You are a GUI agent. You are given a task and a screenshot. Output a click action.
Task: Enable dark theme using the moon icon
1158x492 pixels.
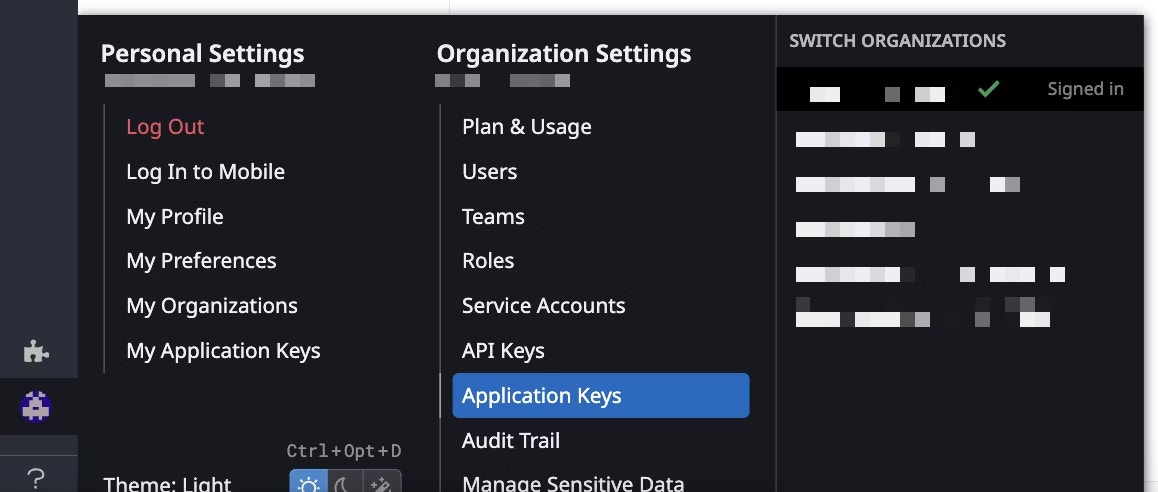(343, 484)
